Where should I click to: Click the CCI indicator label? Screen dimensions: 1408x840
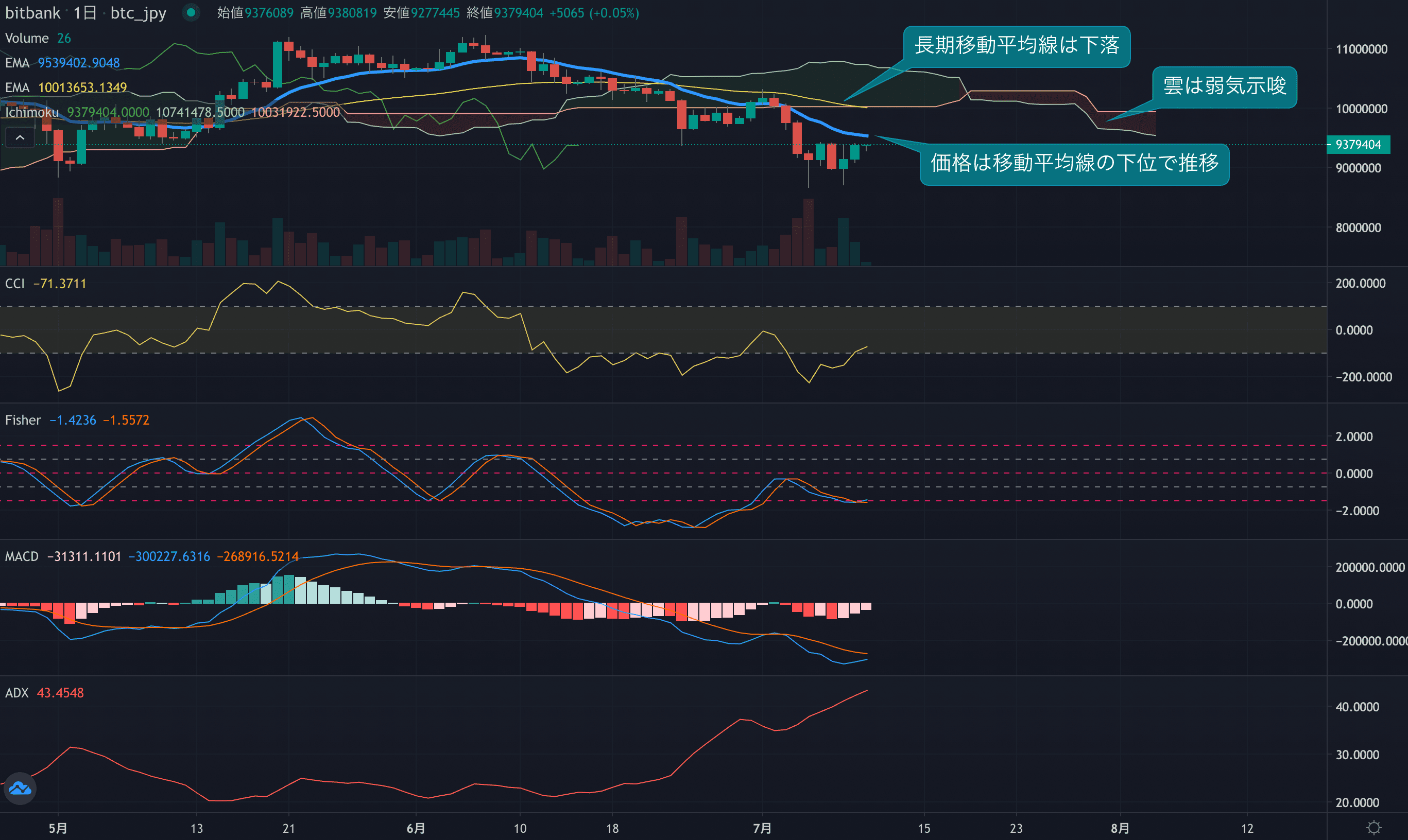[15, 284]
